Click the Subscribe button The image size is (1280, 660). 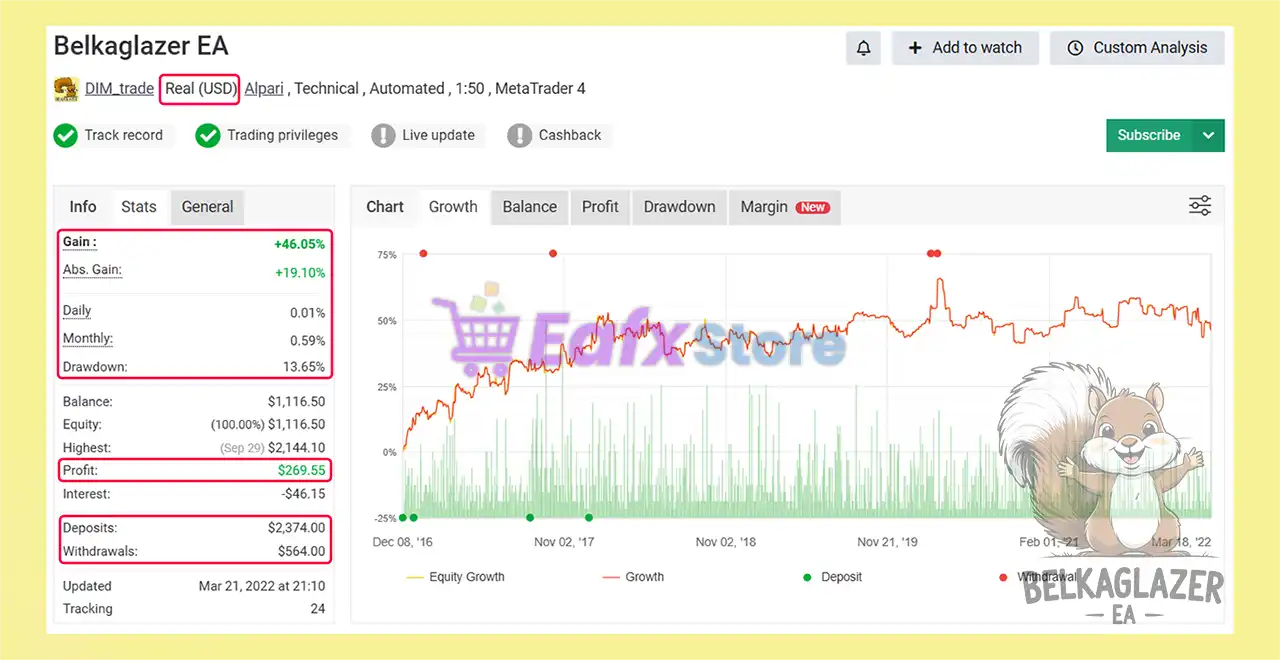tap(1149, 135)
